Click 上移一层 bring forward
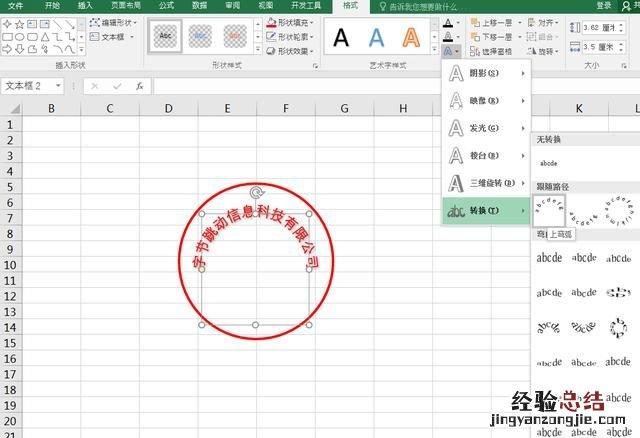The image size is (640, 438). coord(492,23)
